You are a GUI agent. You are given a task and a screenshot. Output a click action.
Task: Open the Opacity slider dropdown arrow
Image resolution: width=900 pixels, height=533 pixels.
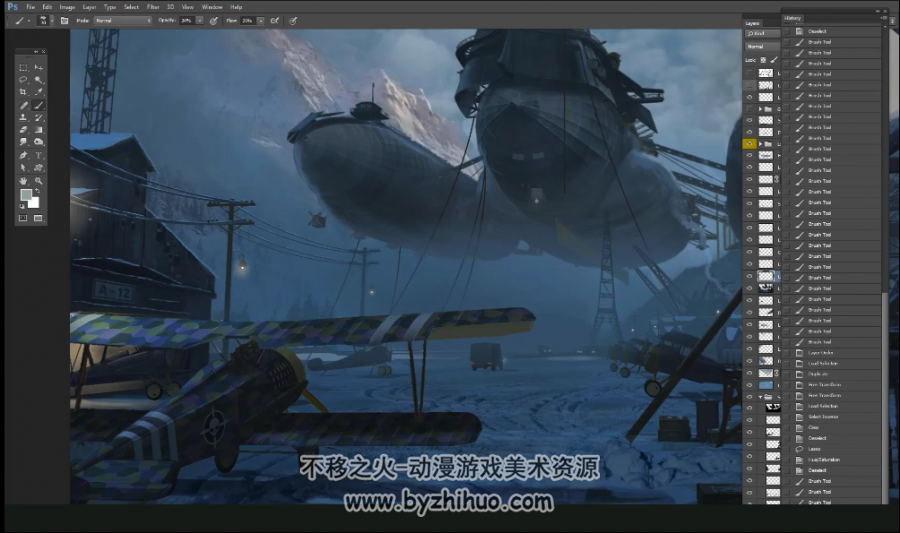(199, 21)
